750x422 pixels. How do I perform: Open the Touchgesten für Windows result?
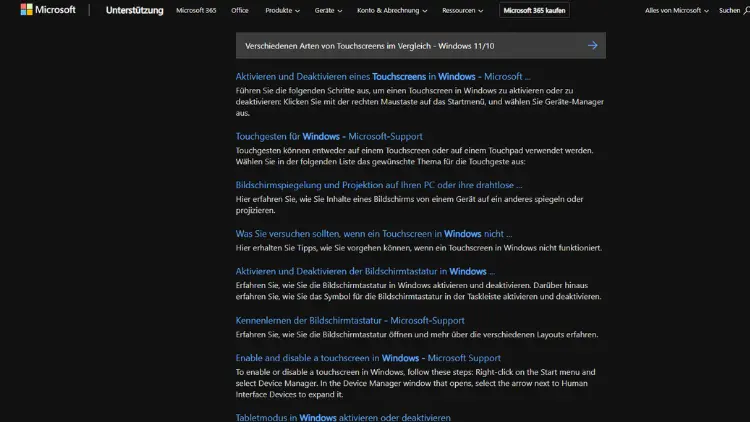(x=329, y=136)
